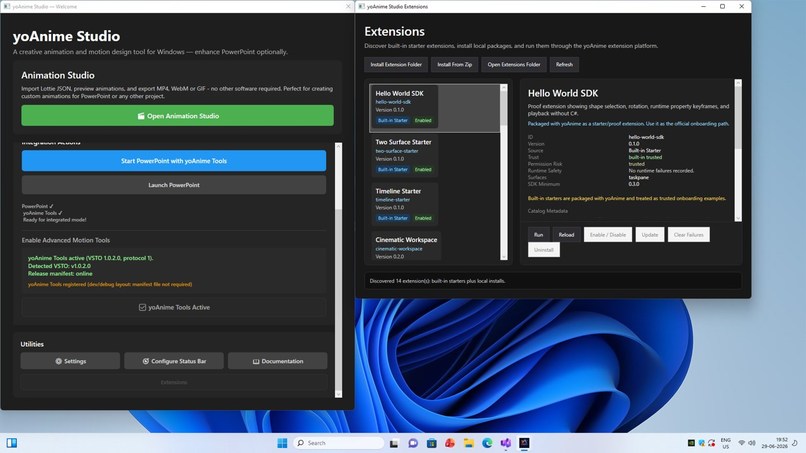Click 'hello-world-sdk' id text in list
806x453 pixels.
click(393, 102)
